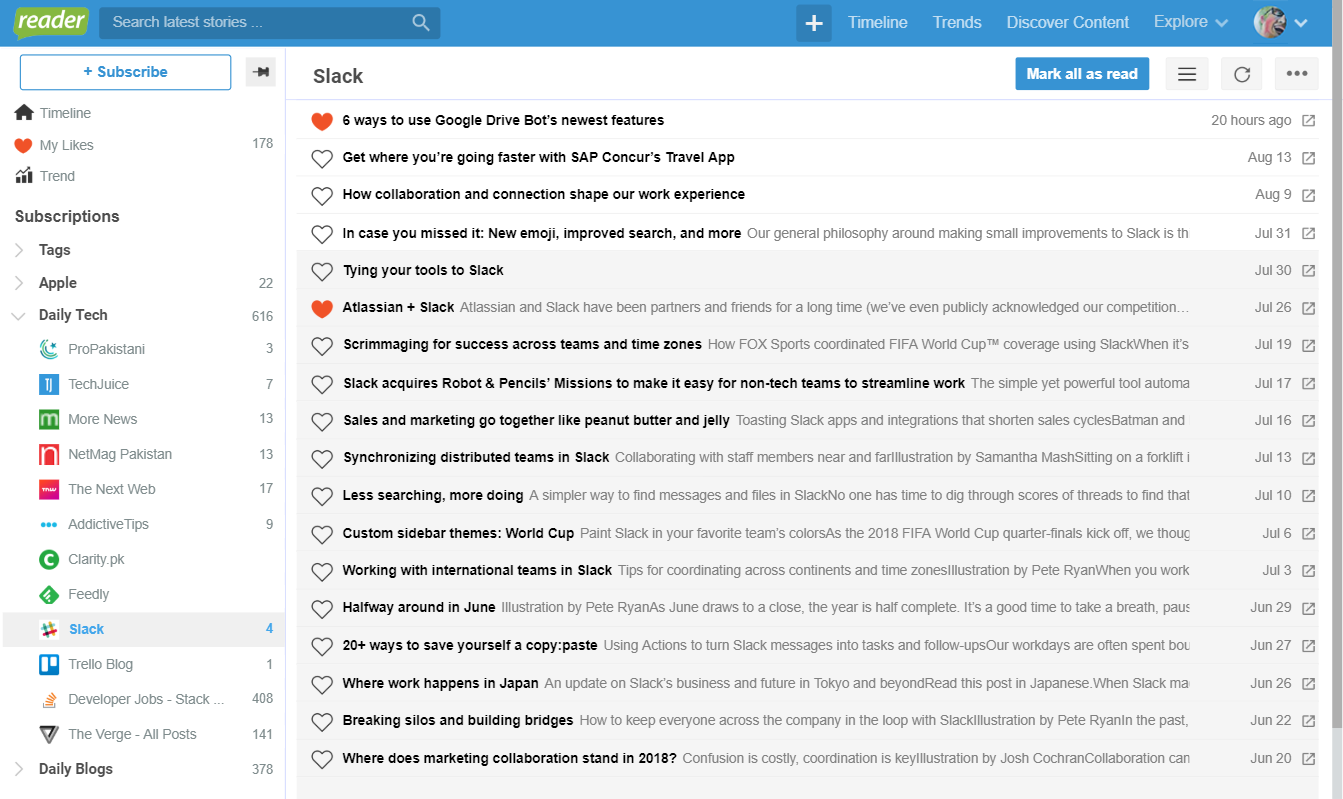The height and width of the screenshot is (799, 1343).
Task: Mark all as read
Action: 1082,74
